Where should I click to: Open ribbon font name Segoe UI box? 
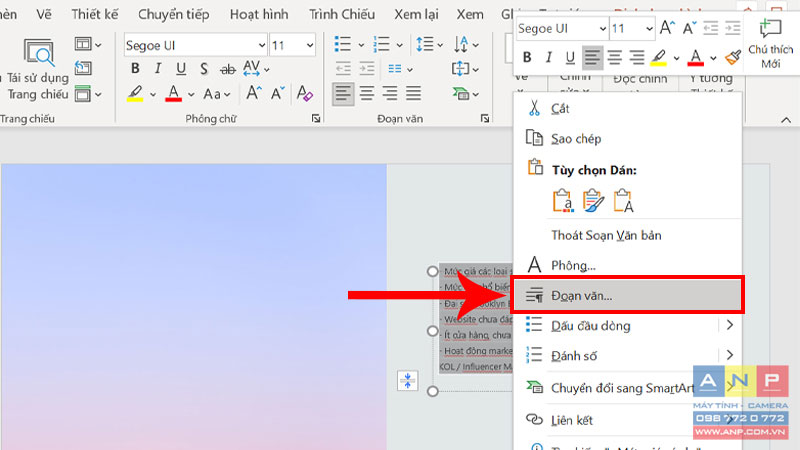click(195, 45)
